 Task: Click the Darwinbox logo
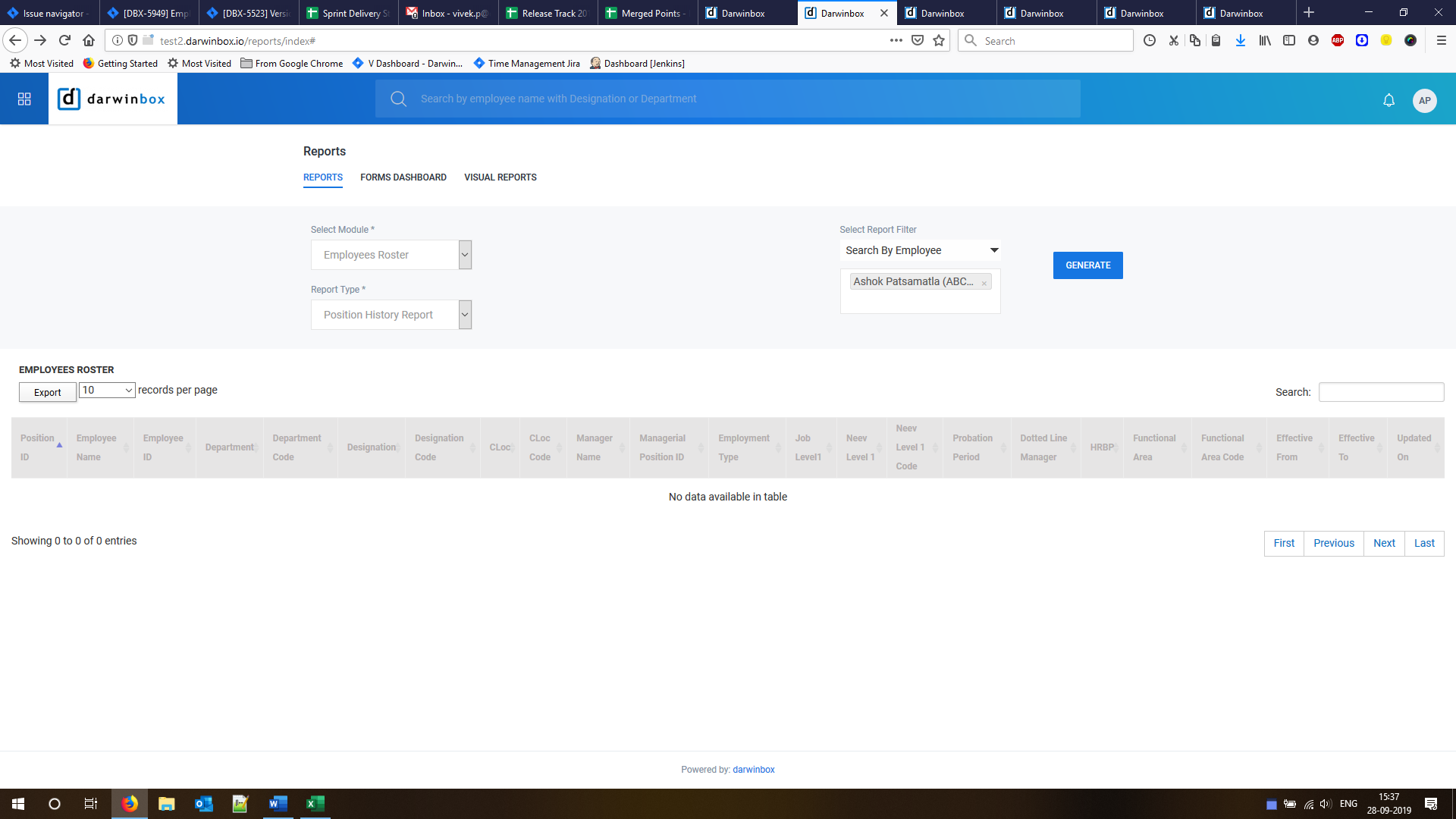(113, 99)
